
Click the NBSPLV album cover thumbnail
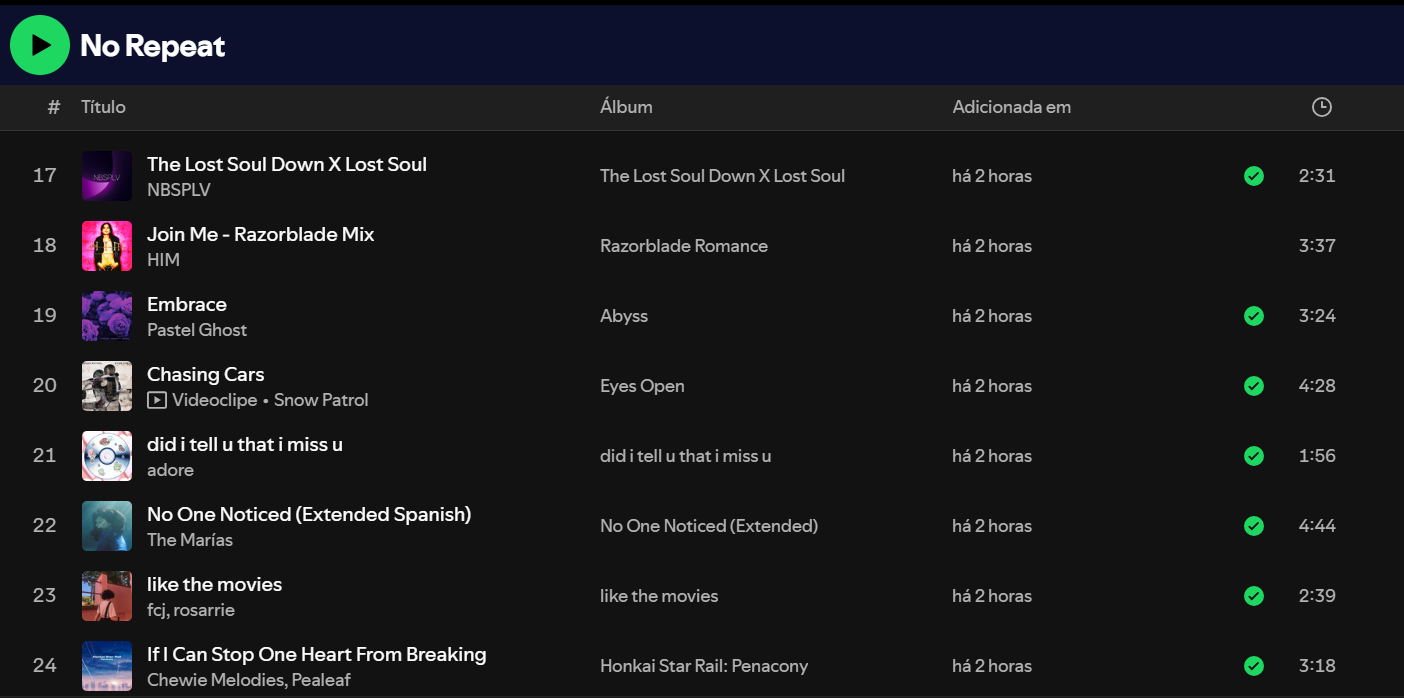(107, 176)
